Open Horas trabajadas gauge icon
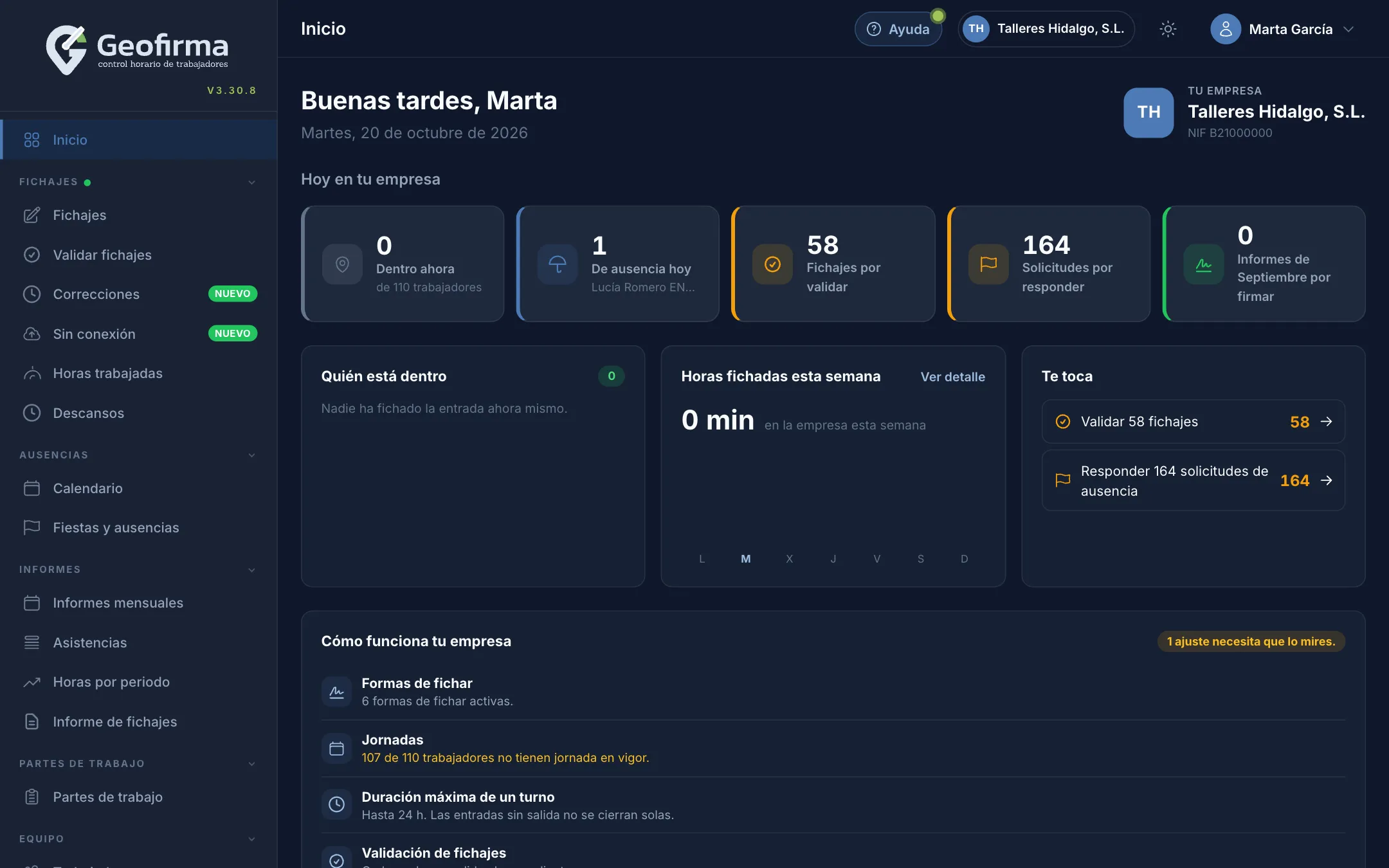The image size is (1389, 868). coord(32,374)
